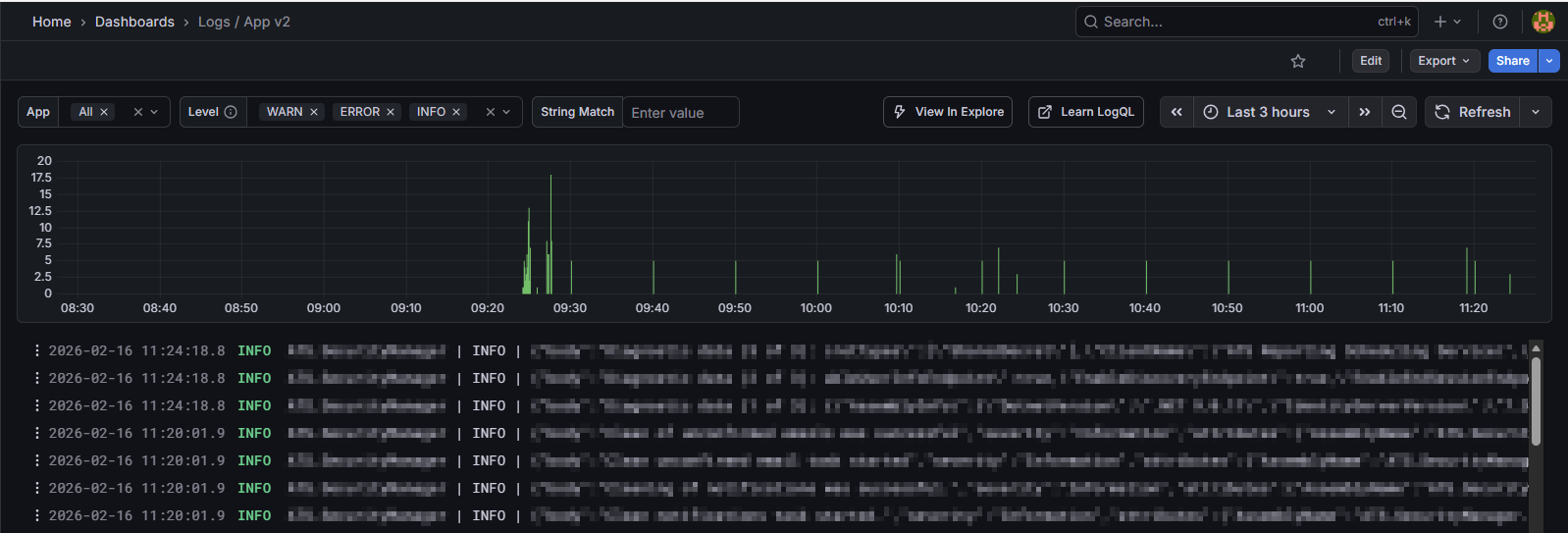Expand the Last 3 hours time picker
This screenshot has height=533, width=1568.
(1271, 112)
